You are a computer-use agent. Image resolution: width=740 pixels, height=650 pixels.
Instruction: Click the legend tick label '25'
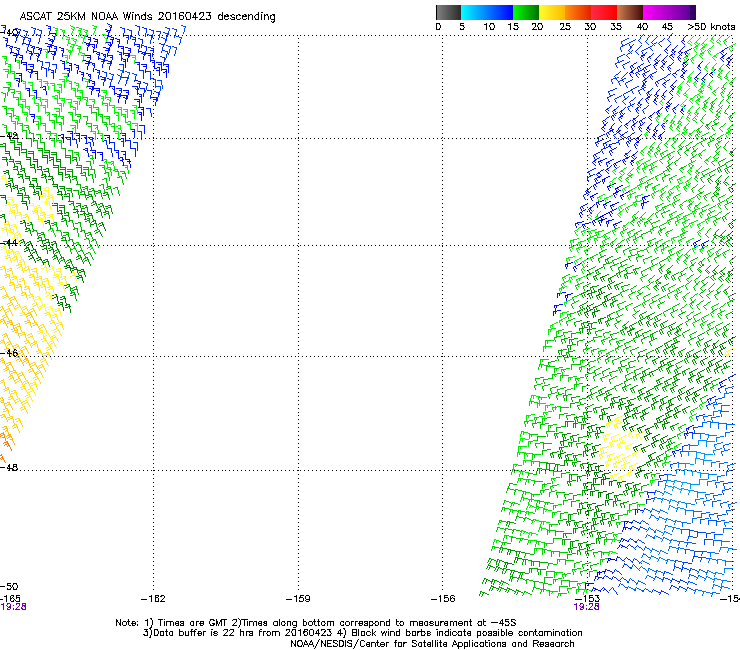pos(565,27)
